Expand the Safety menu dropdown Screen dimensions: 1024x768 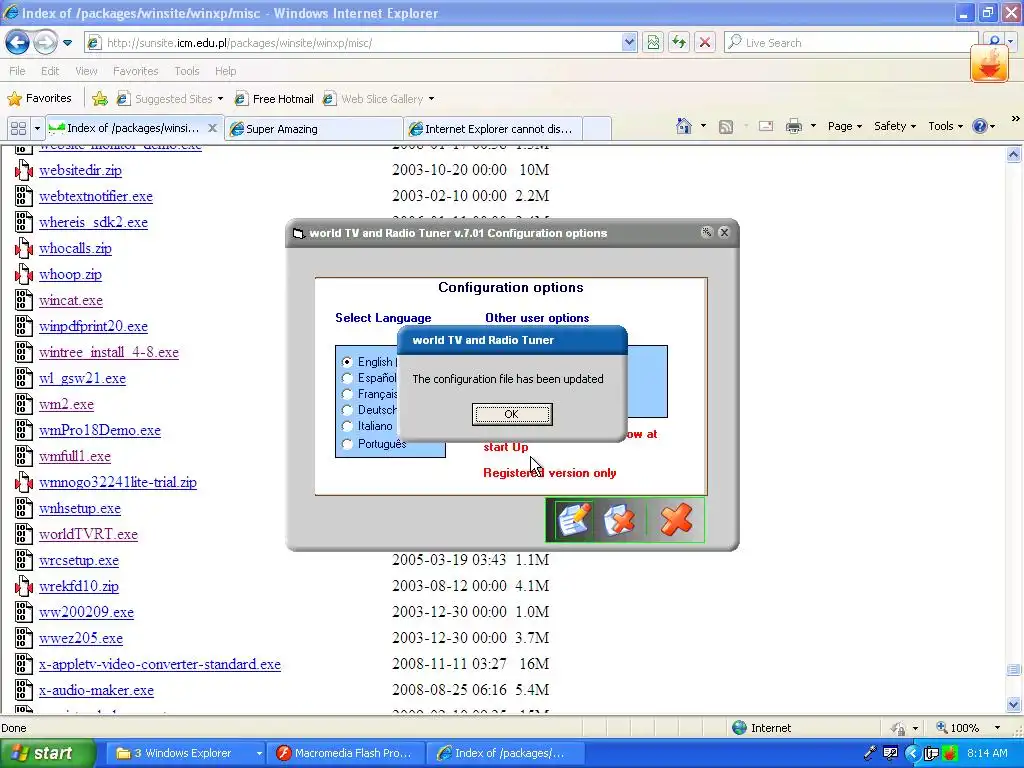click(x=895, y=126)
